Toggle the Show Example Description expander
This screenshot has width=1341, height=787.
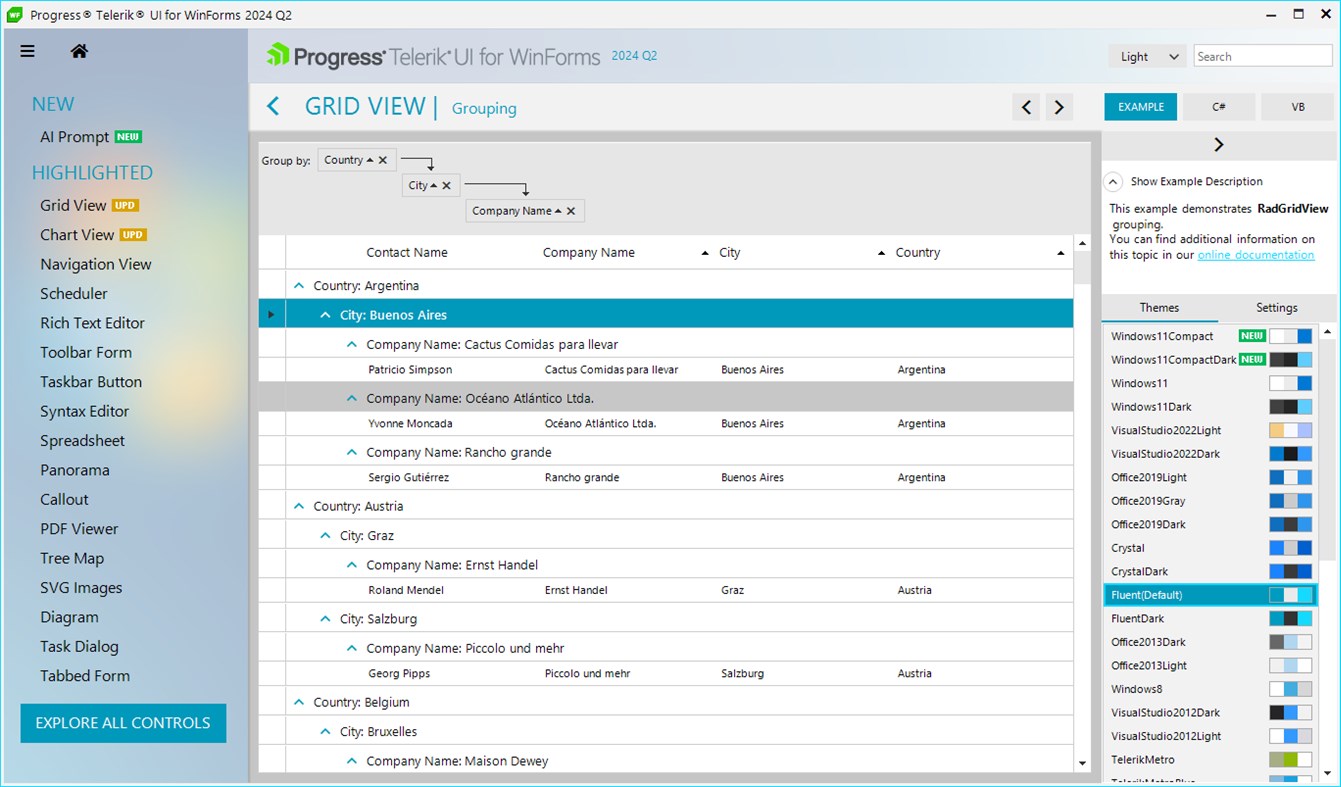pyautogui.click(x=1112, y=182)
